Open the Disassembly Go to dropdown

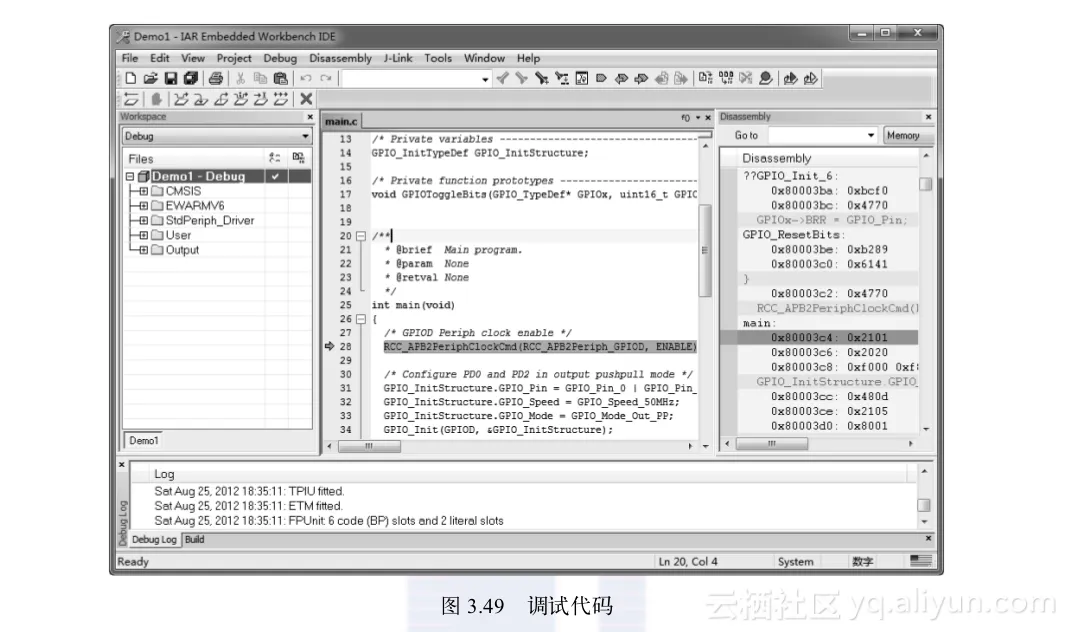[x=870, y=136]
